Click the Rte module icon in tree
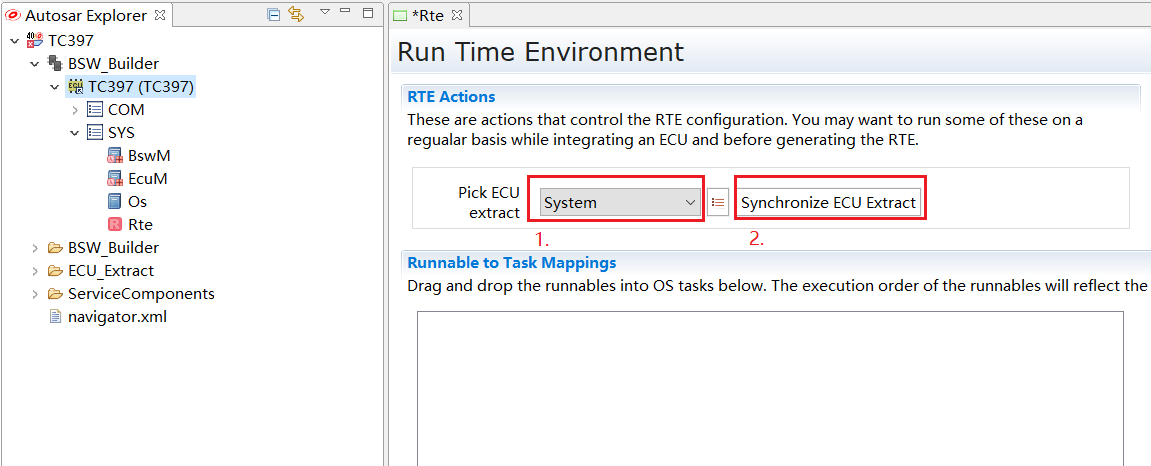 pyautogui.click(x=115, y=225)
